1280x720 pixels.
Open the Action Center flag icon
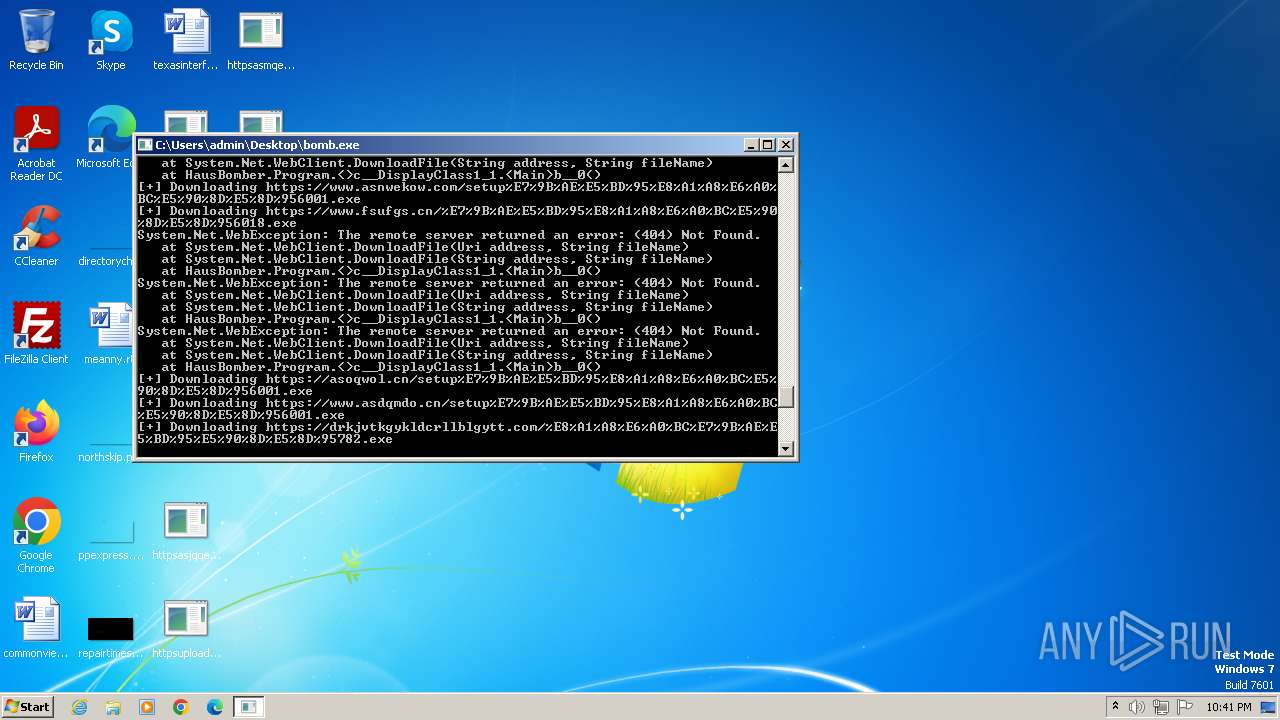pyautogui.click(x=1184, y=707)
